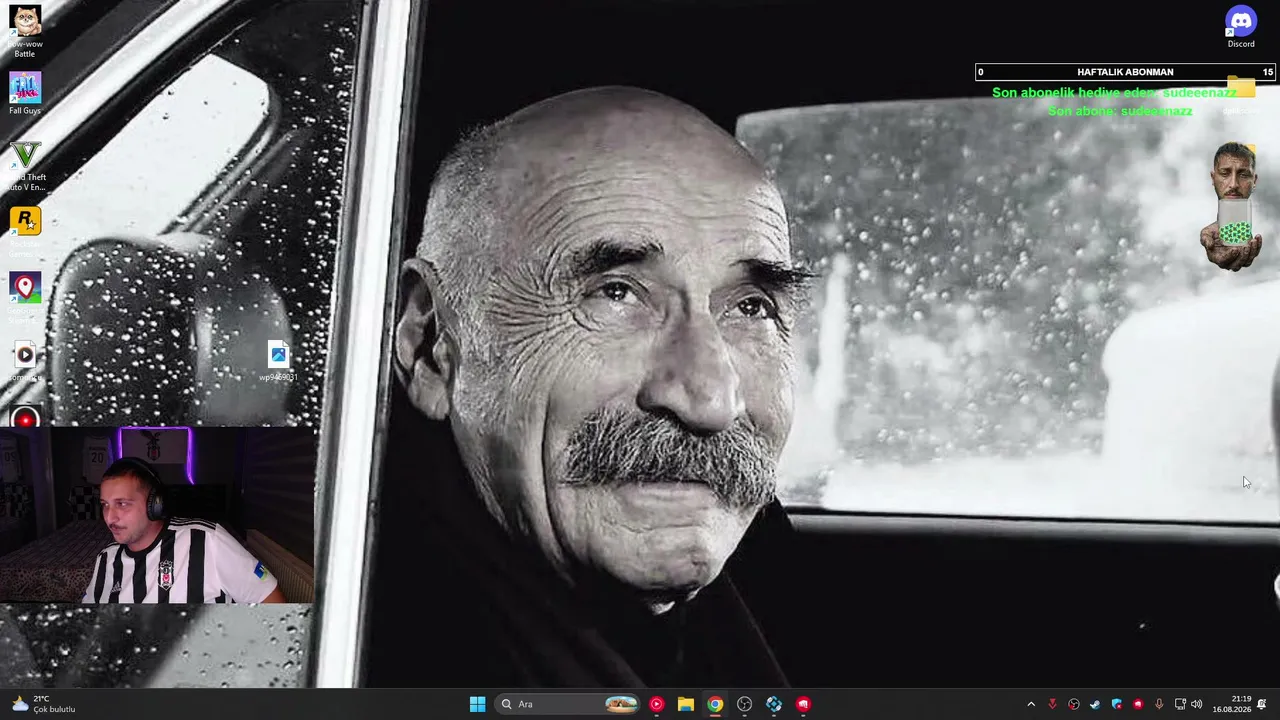Select the media file with play icon
The width and height of the screenshot is (1280, 720).
tap(25, 362)
